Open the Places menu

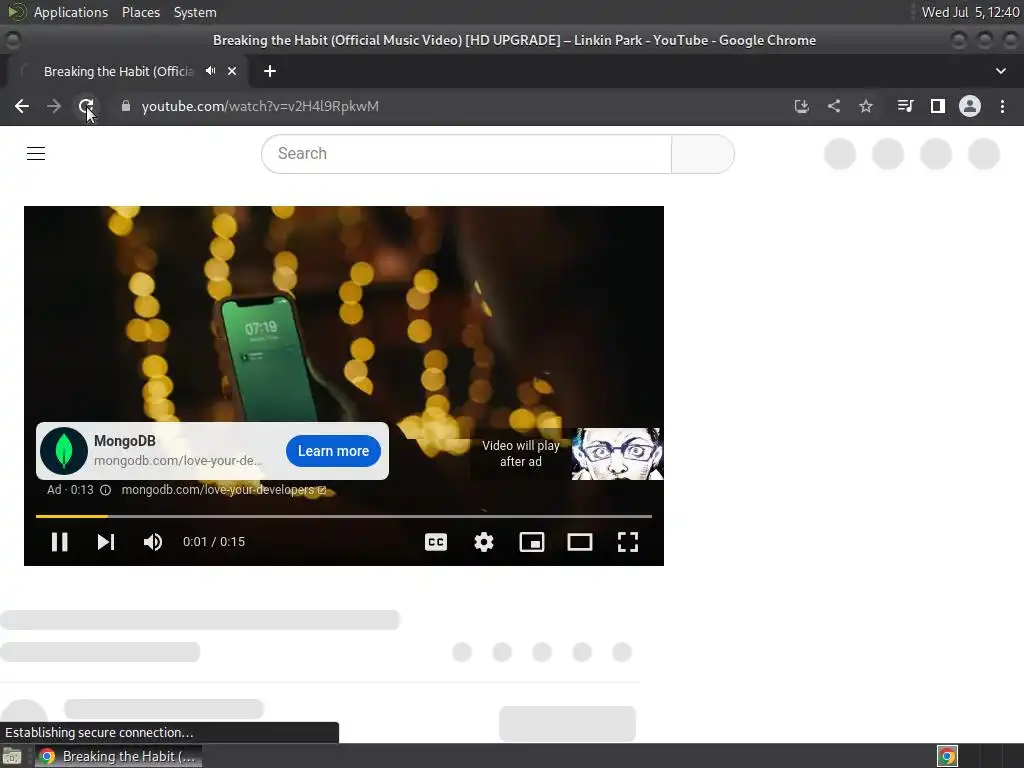(141, 12)
